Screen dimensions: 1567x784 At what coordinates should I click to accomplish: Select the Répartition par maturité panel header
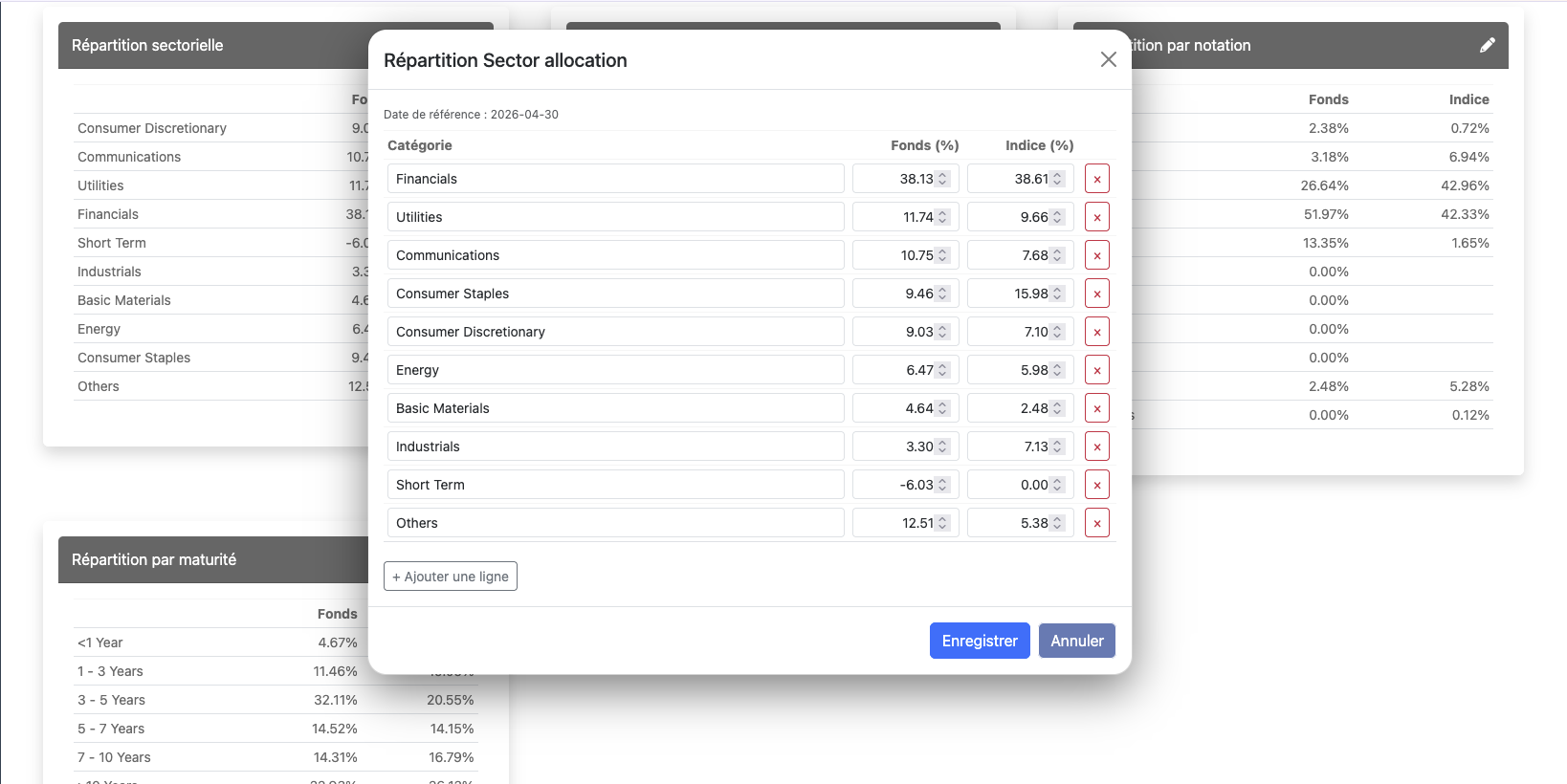213,559
